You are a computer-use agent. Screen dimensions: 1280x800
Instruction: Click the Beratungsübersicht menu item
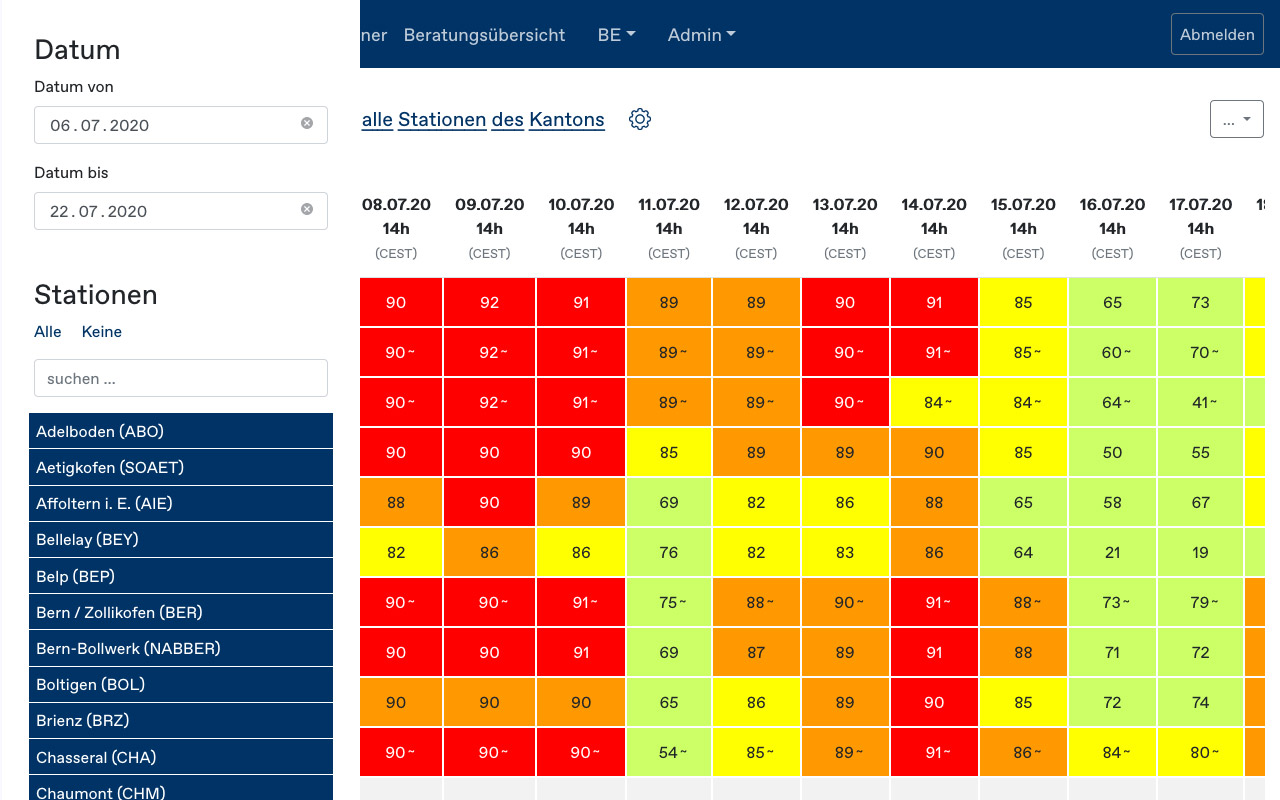point(484,34)
